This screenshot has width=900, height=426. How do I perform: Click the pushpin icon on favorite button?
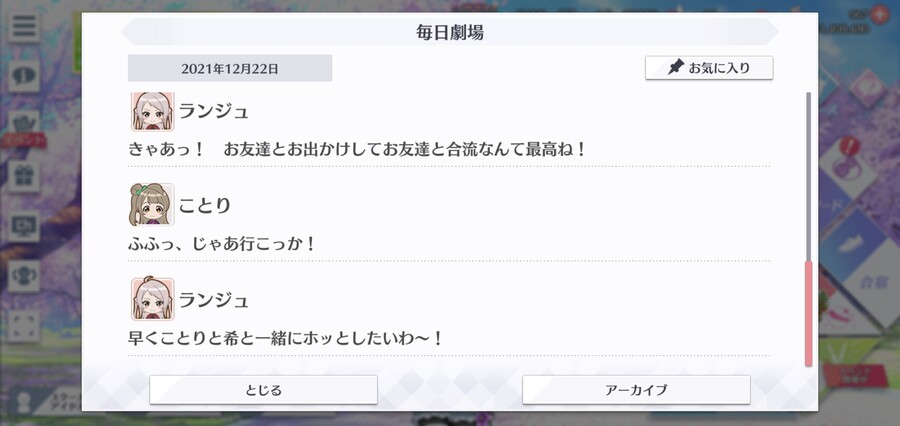[x=676, y=68]
